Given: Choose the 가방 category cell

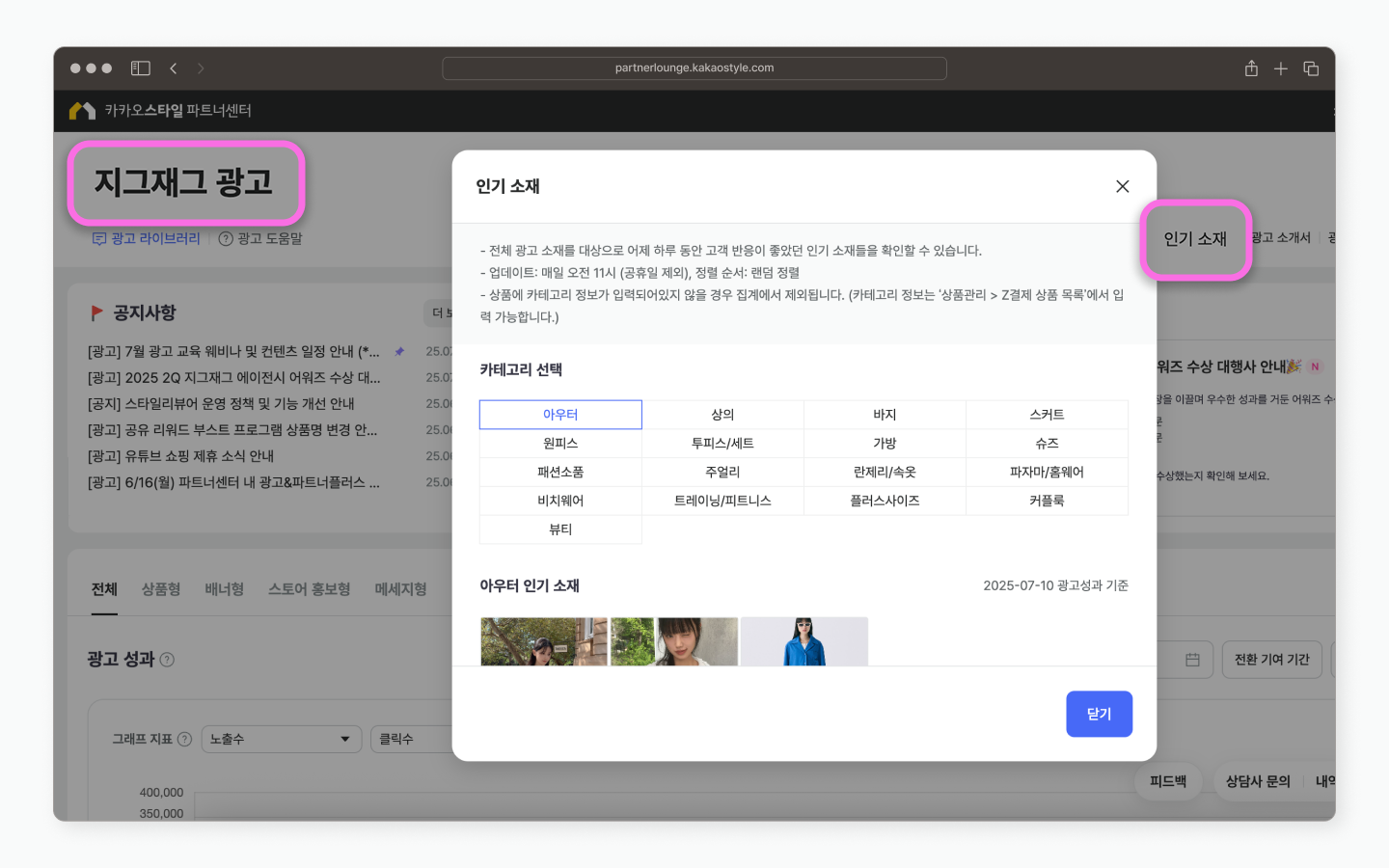Looking at the screenshot, I should pyautogui.click(x=885, y=444).
